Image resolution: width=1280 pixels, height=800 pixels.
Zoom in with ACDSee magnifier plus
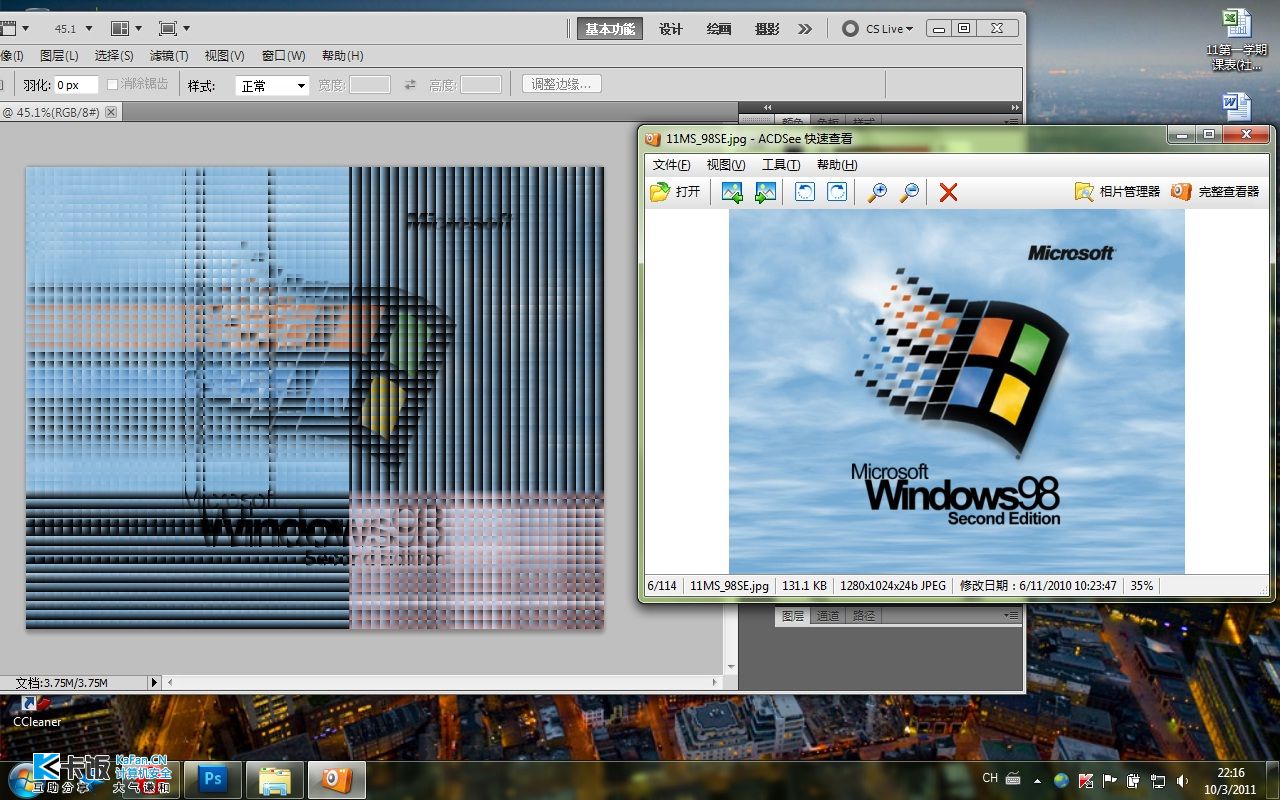(877, 192)
